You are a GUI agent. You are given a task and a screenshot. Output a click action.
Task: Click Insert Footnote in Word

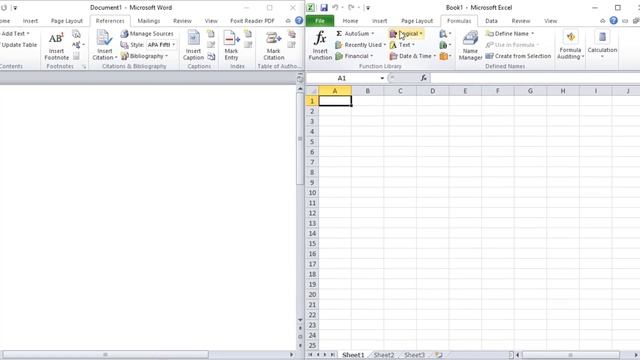pos(56,46)
